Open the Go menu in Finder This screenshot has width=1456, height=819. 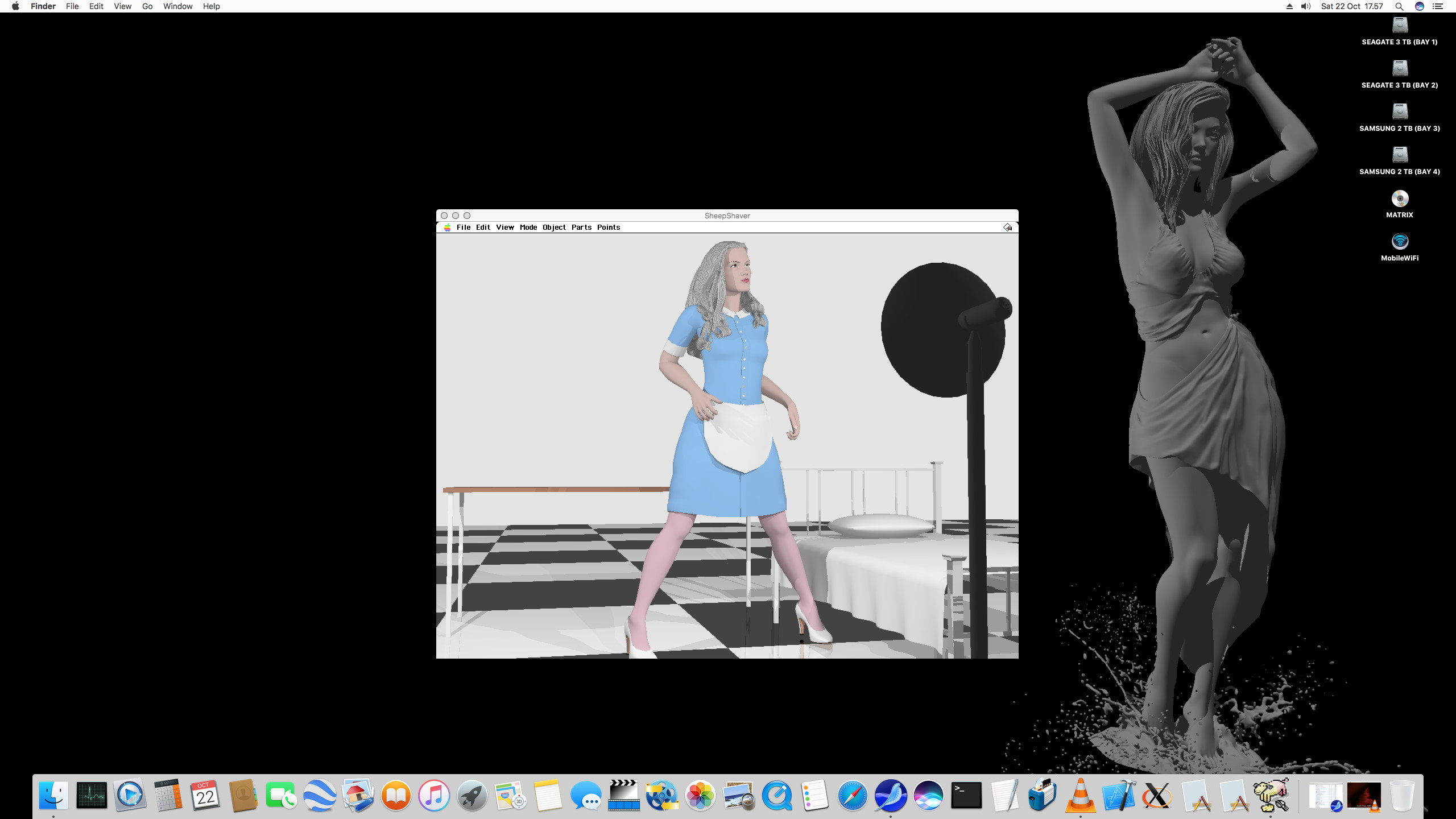147,6
